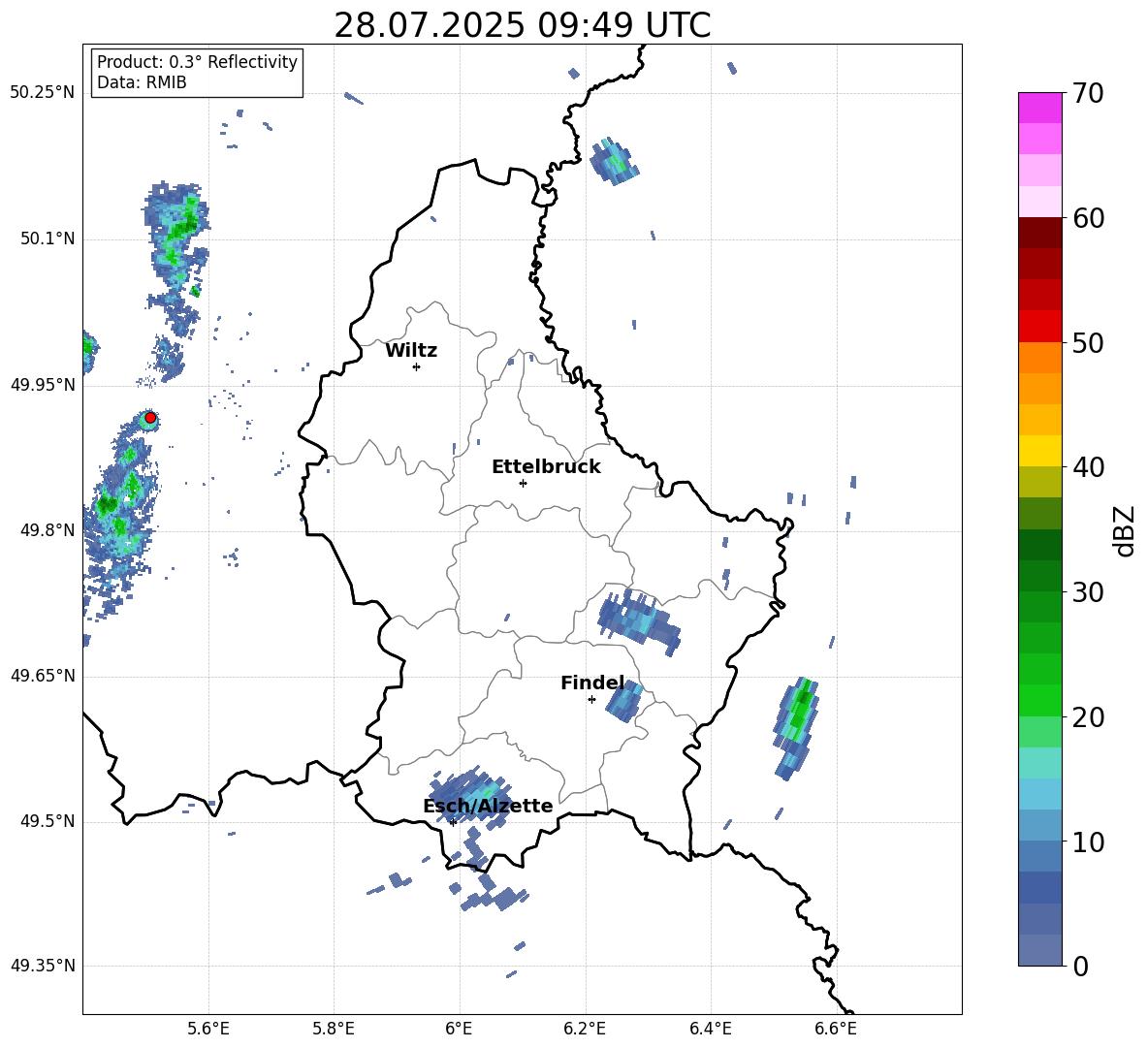Select the Esch/Alzette city label
Screen dimensions: 1148x1048
point(488,806)
